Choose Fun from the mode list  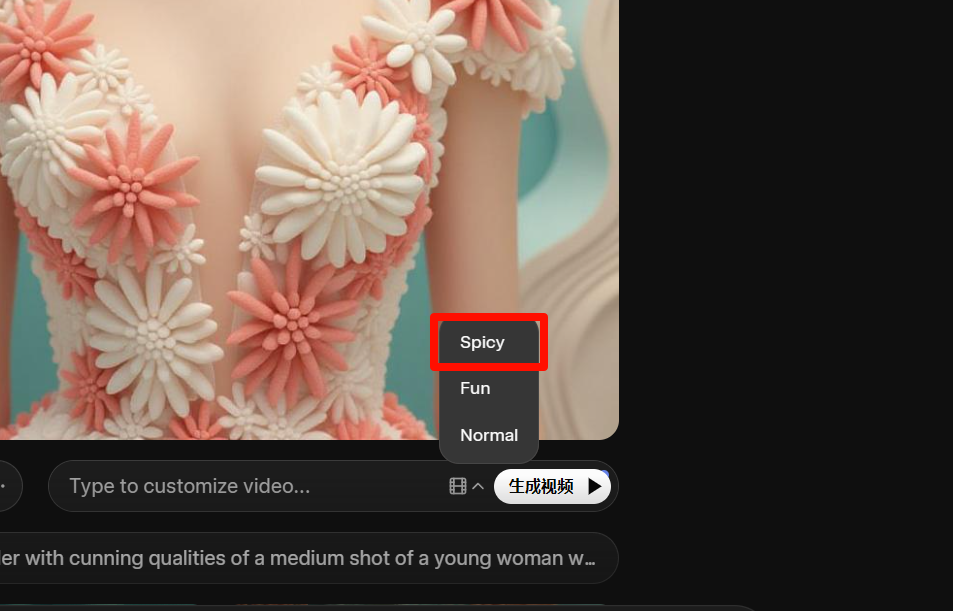(475, 388)
